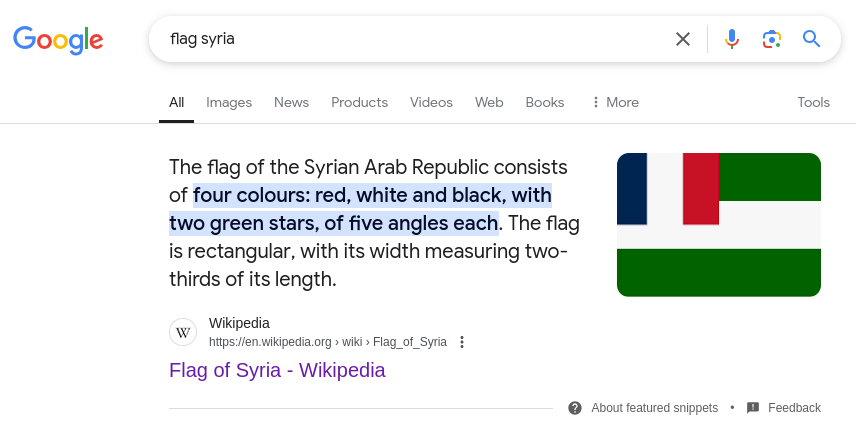The height and width of the screenshot is (433, 856).
Task: Open the Syrian flag thumbnail image
Action: [718, 224]
